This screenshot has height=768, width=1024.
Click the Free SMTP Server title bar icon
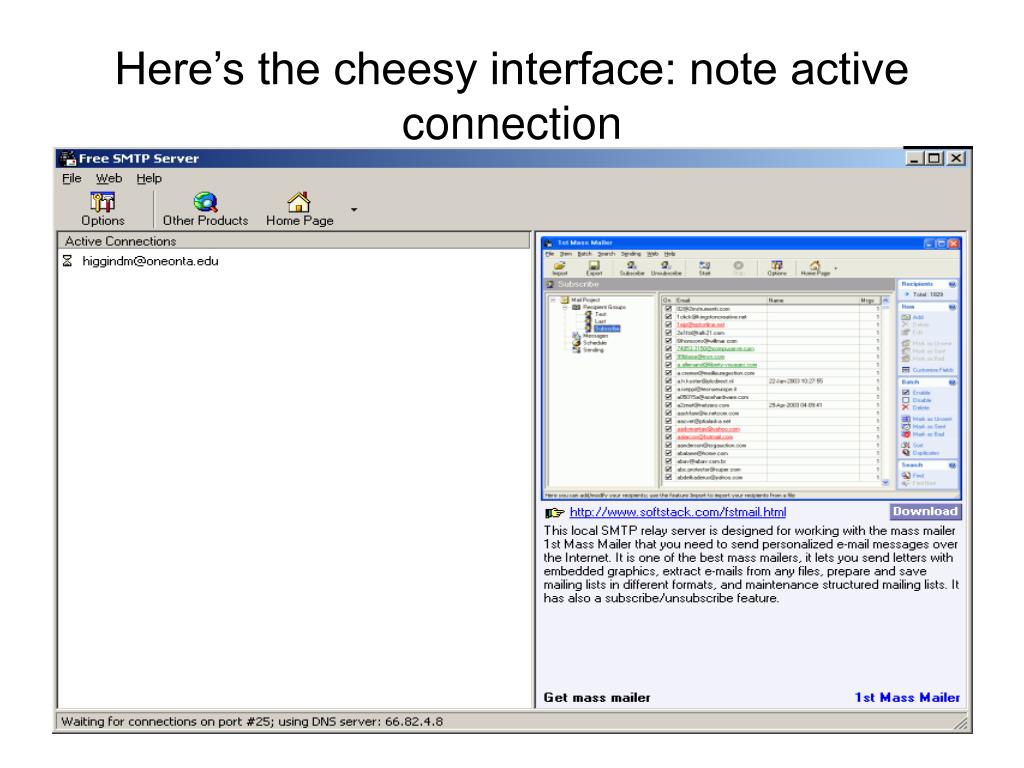pyautogui.click(x=68, y=159)
